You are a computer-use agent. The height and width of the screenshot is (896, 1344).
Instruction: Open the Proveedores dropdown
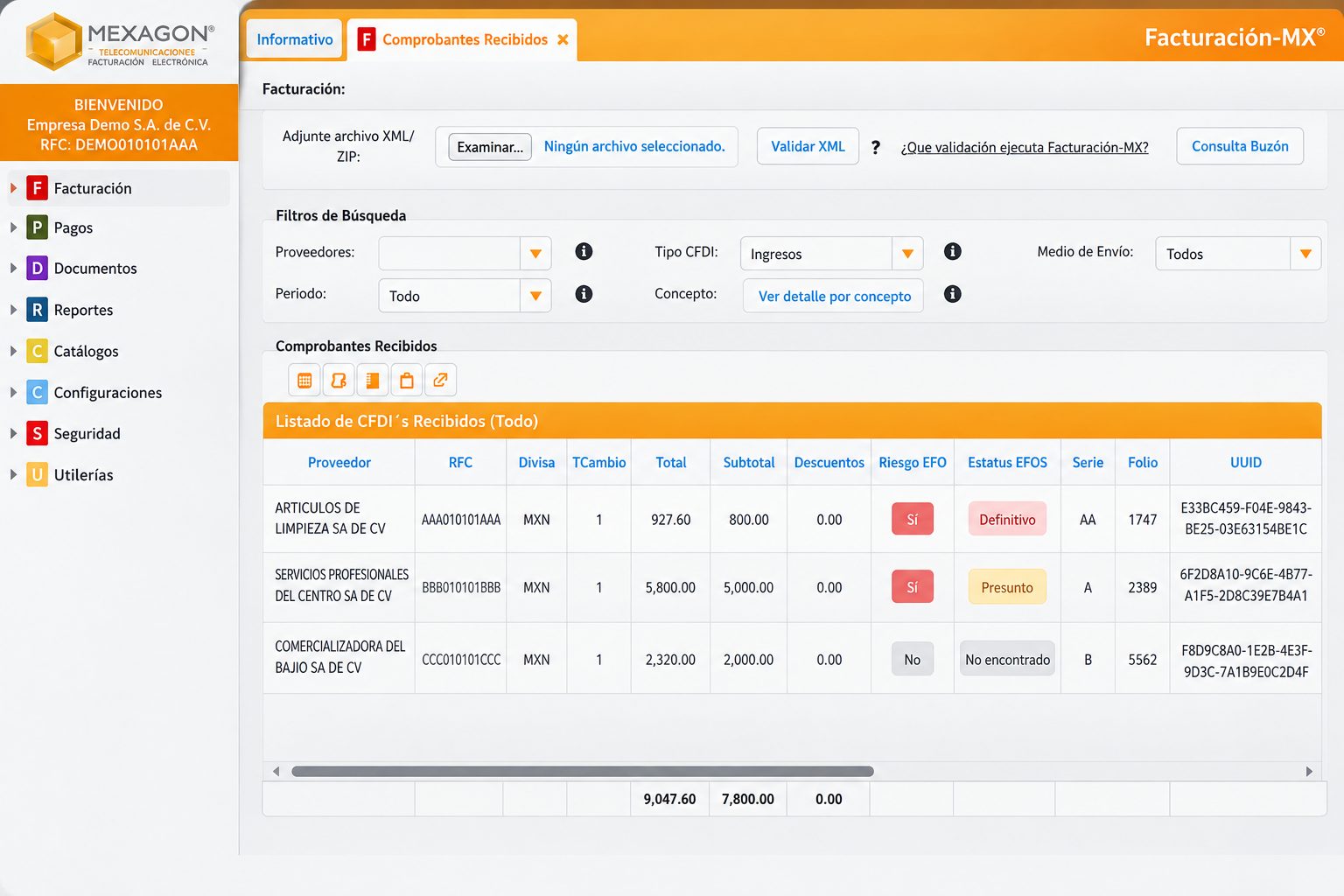(535, 254)
